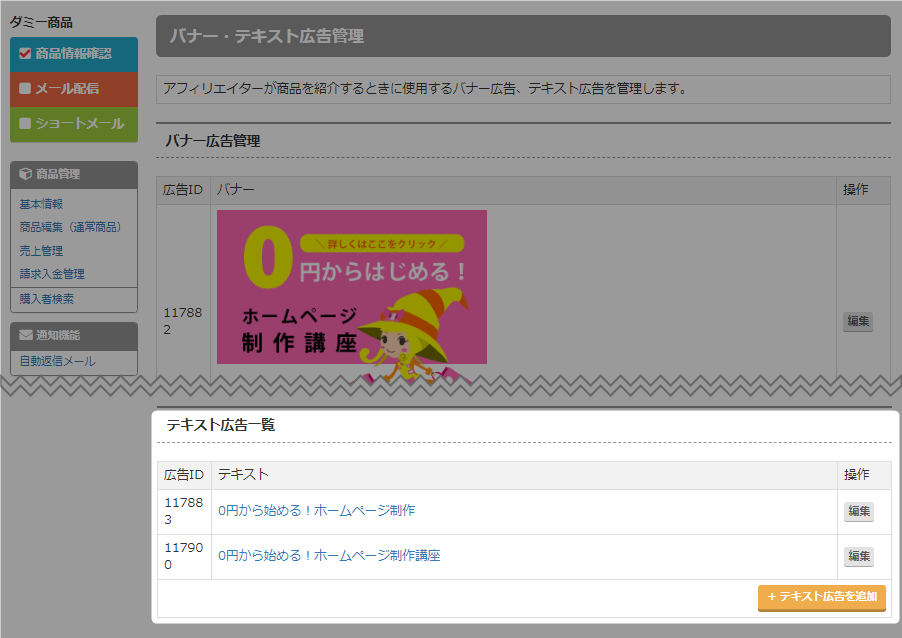Select the 商品管理 panel header

tap(74, 175)
